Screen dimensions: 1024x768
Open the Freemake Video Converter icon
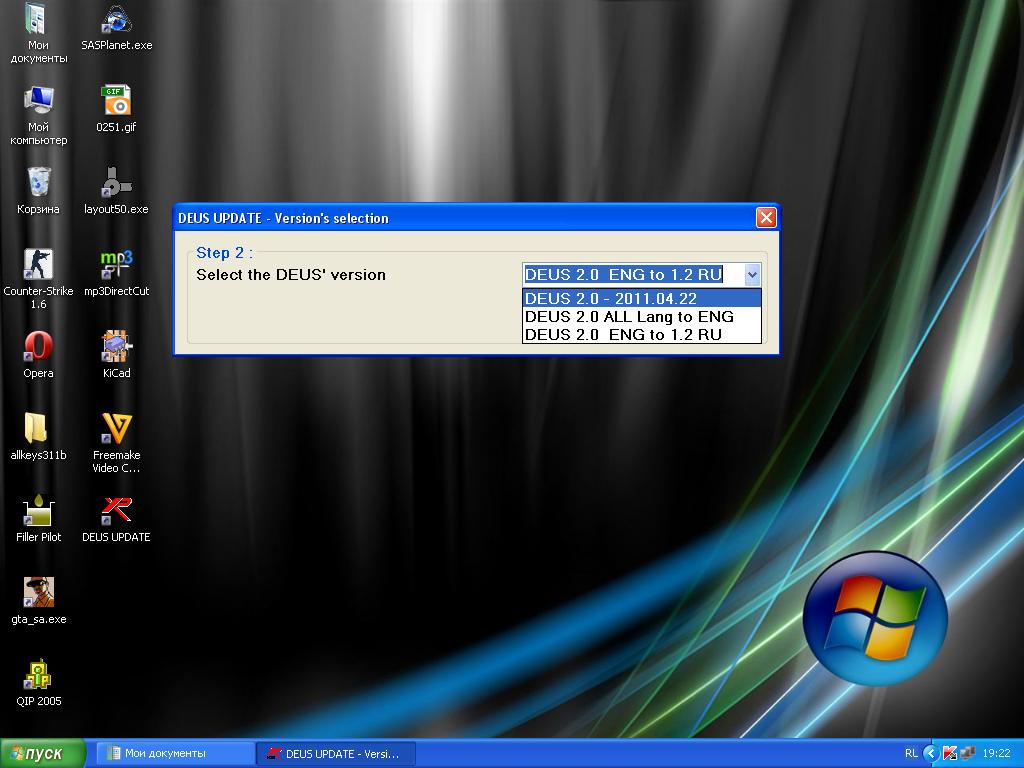coord(117,429)
